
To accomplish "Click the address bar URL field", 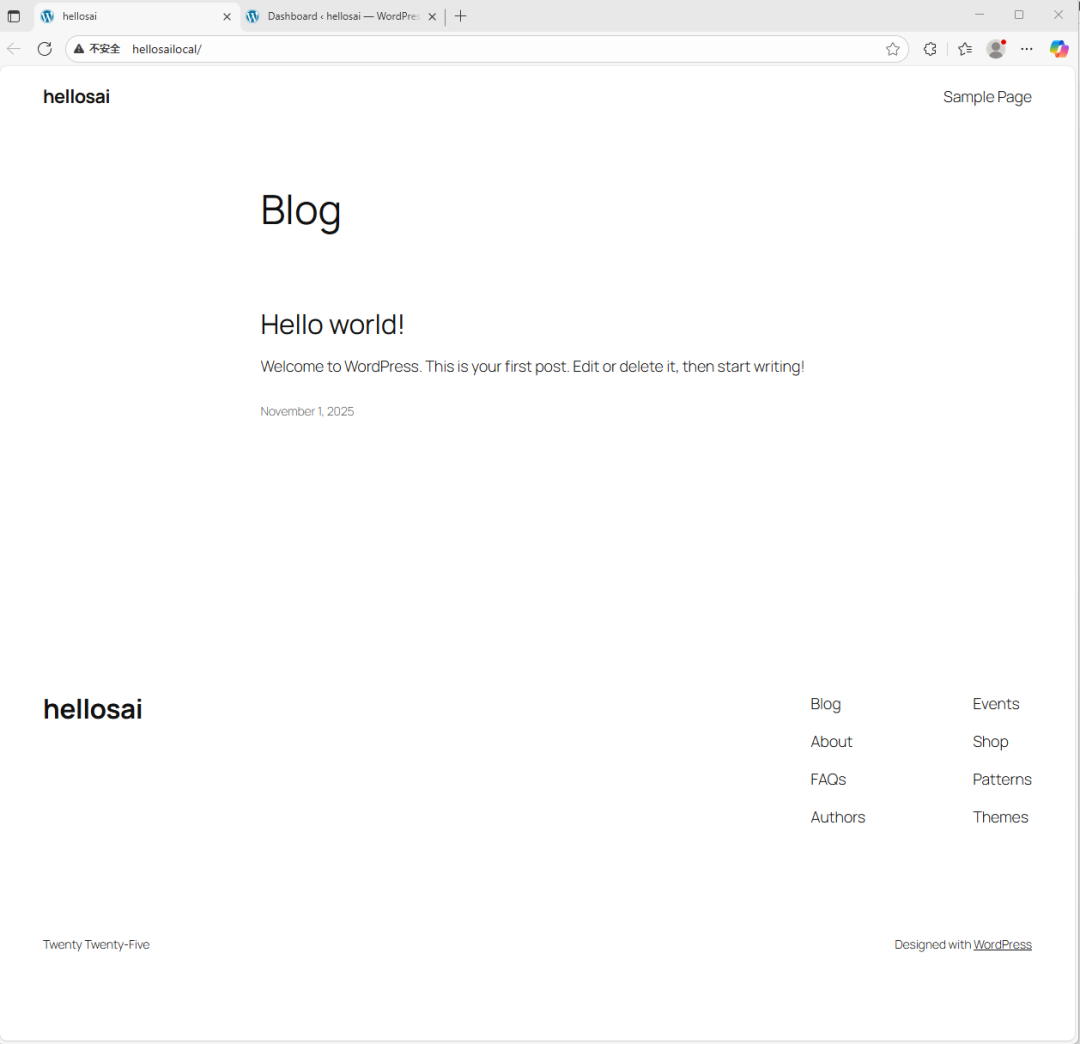I will 500,49.
